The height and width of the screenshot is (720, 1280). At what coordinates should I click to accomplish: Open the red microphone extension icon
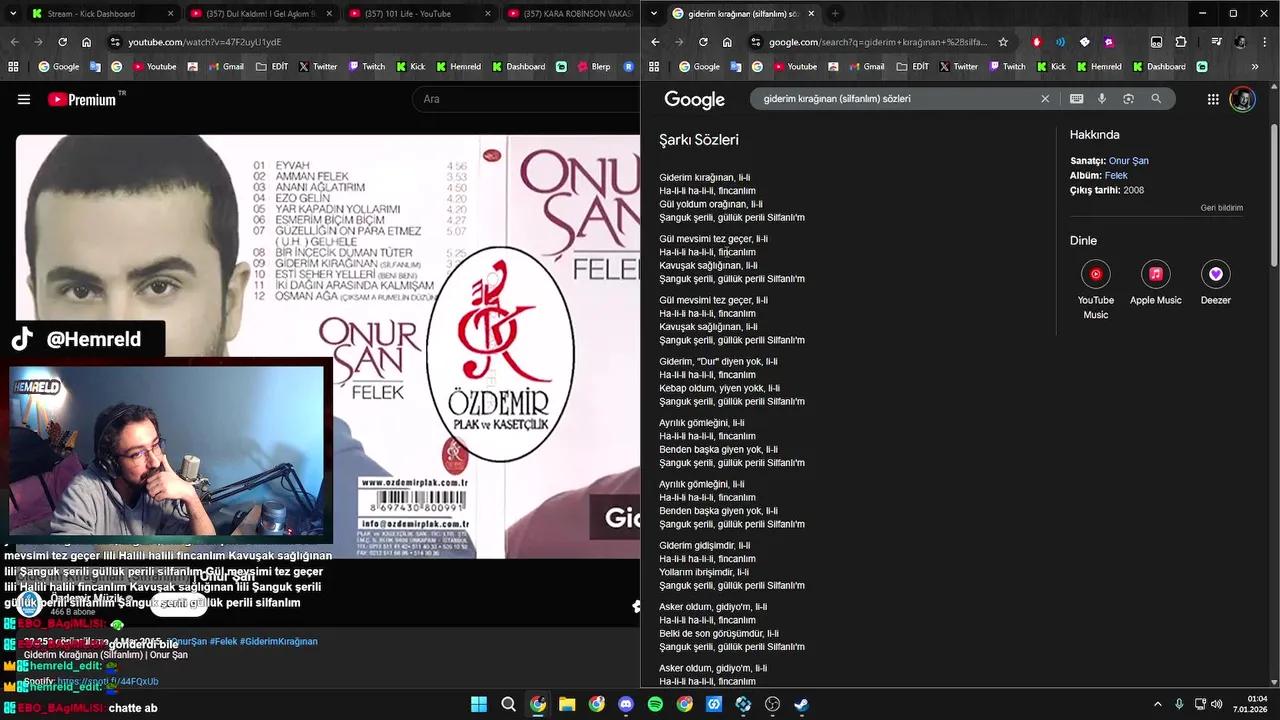coord(1036,42)
